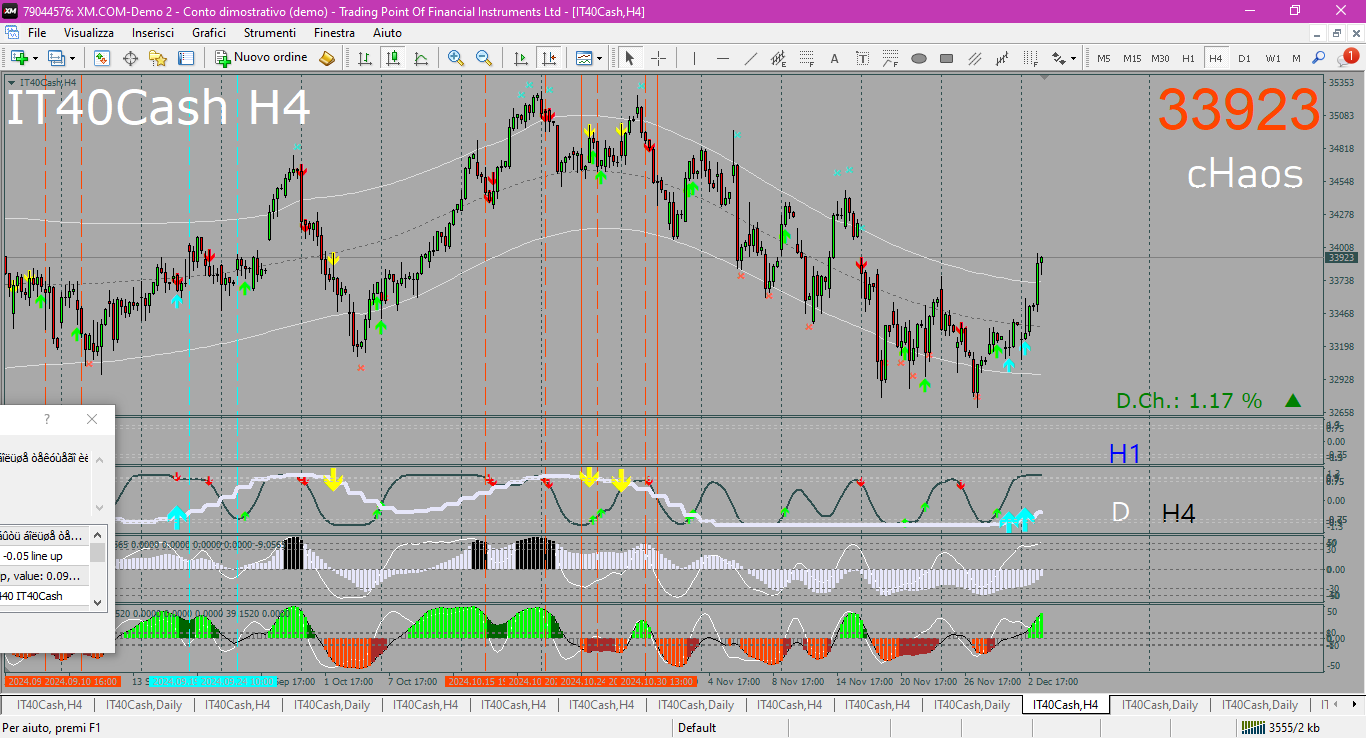Select the row ending in IT40Cash in dialog
Screen dimensions: 1366x738
coord(45,595)
